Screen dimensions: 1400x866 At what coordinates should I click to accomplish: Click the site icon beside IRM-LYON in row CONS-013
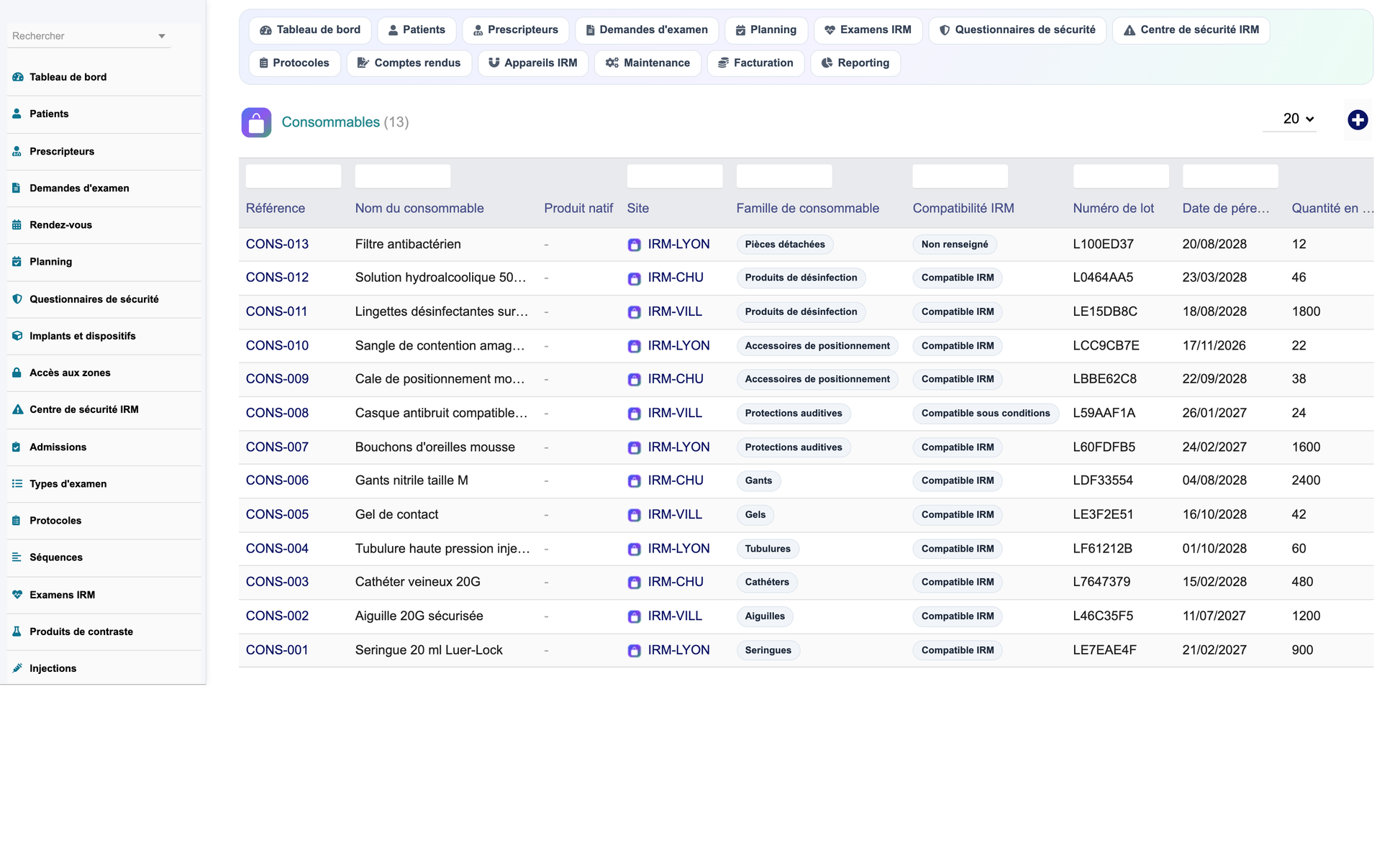click(x=634, y=245)
